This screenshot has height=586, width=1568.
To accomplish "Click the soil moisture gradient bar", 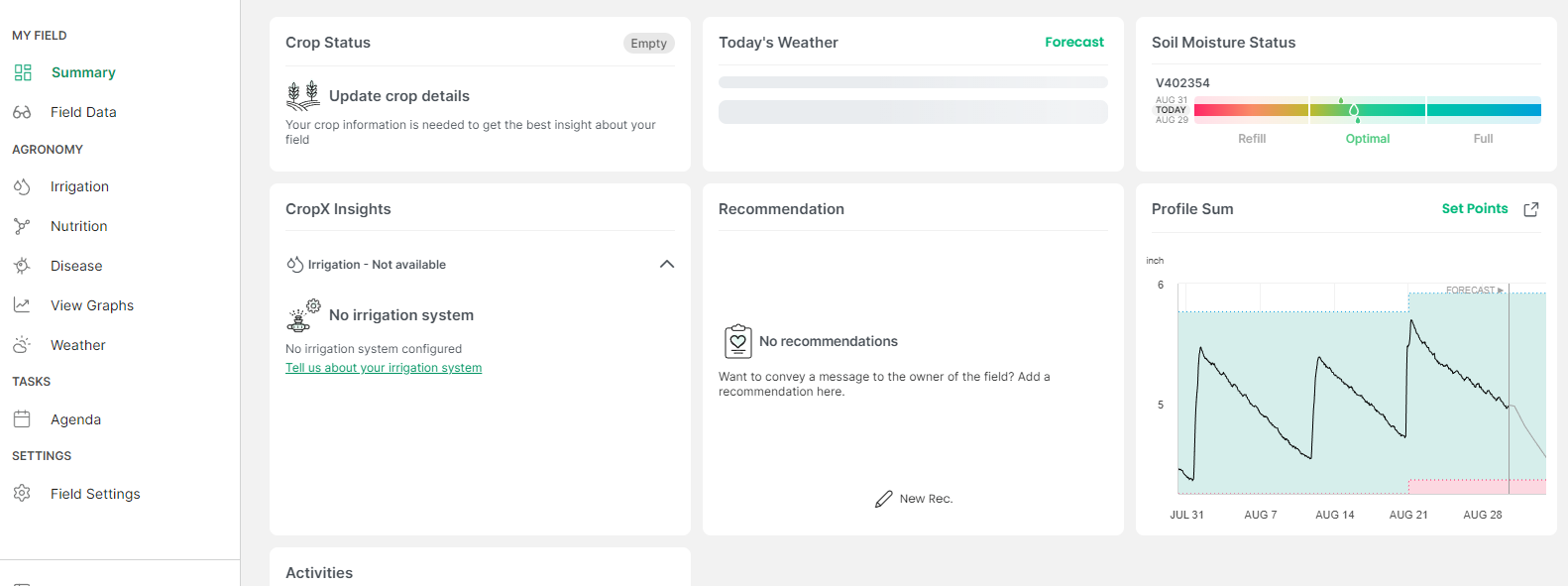I will pos(1367,110).
